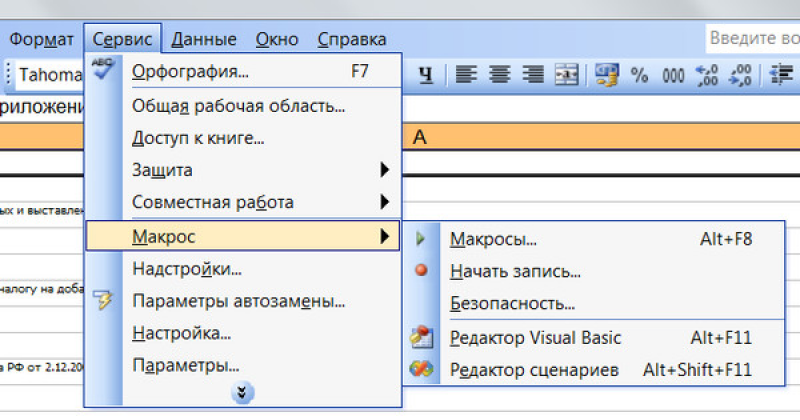Screen dimensions: 800x420
Task: Open the Формат menu
Action: point(41,39)
